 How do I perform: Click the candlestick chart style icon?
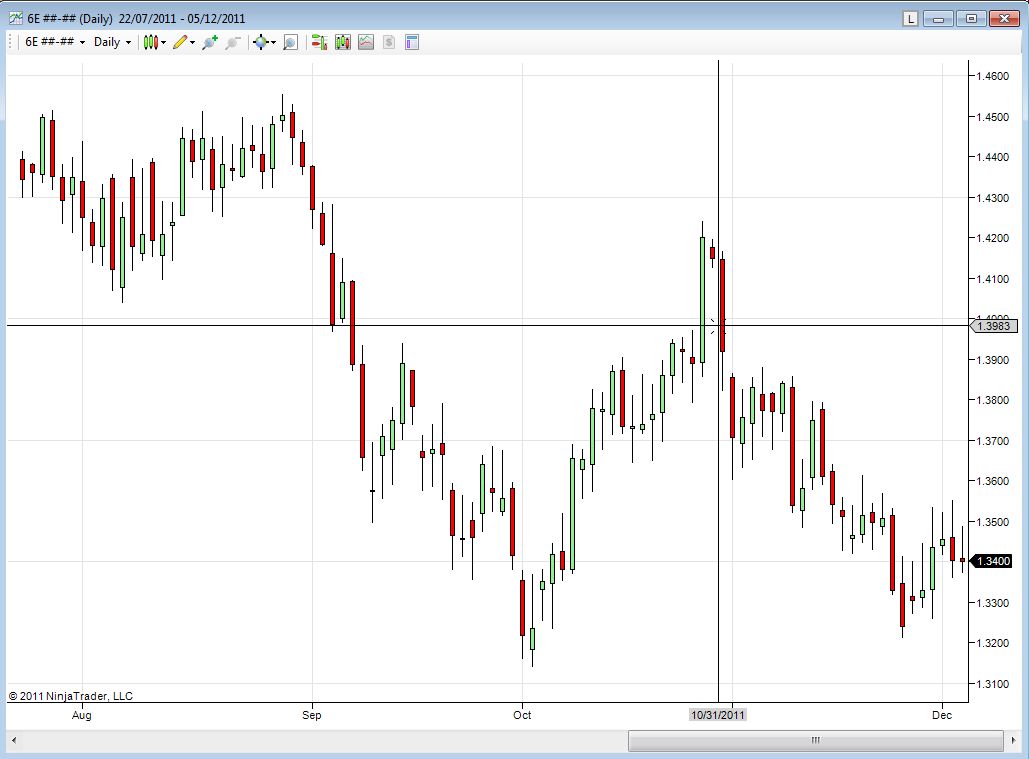(x=150, y=43)
